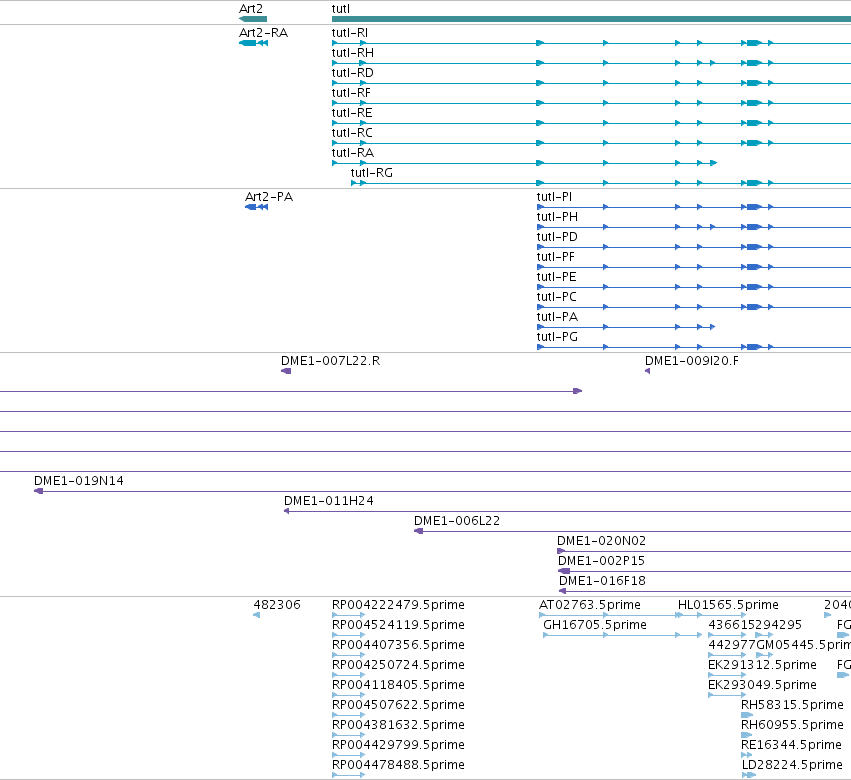Select the Art2 gene label
Image resolution: width=851 pixels, height=780 pixels.
(x=251, y=9)
